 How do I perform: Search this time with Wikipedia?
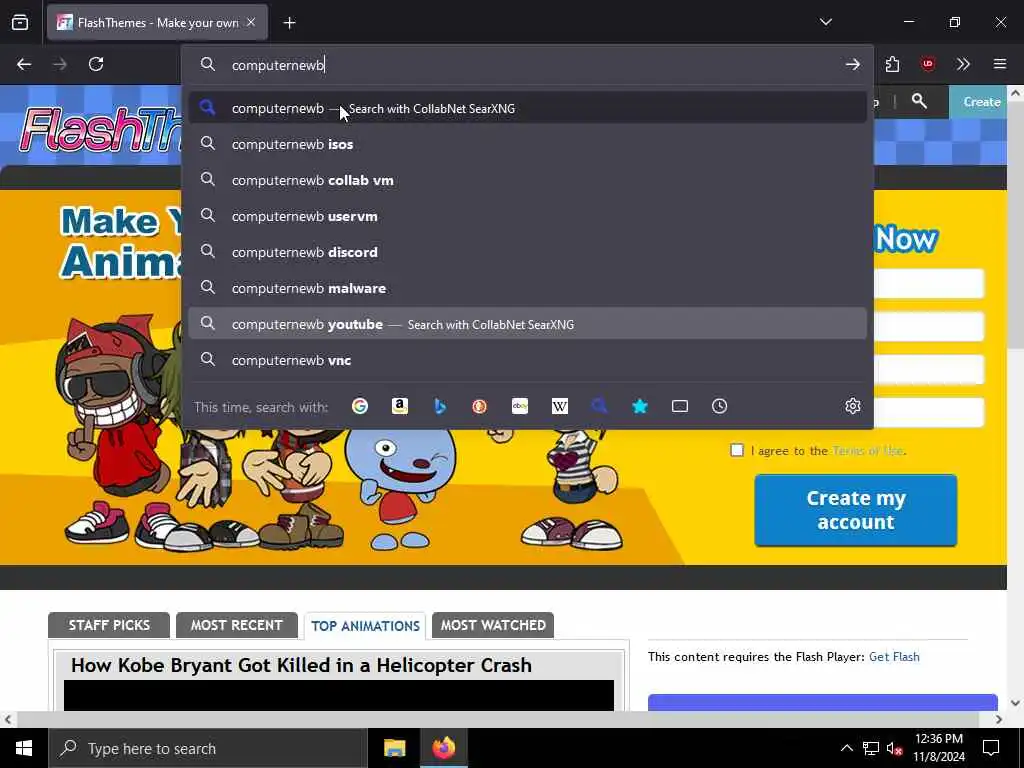[x=560, y=406]
